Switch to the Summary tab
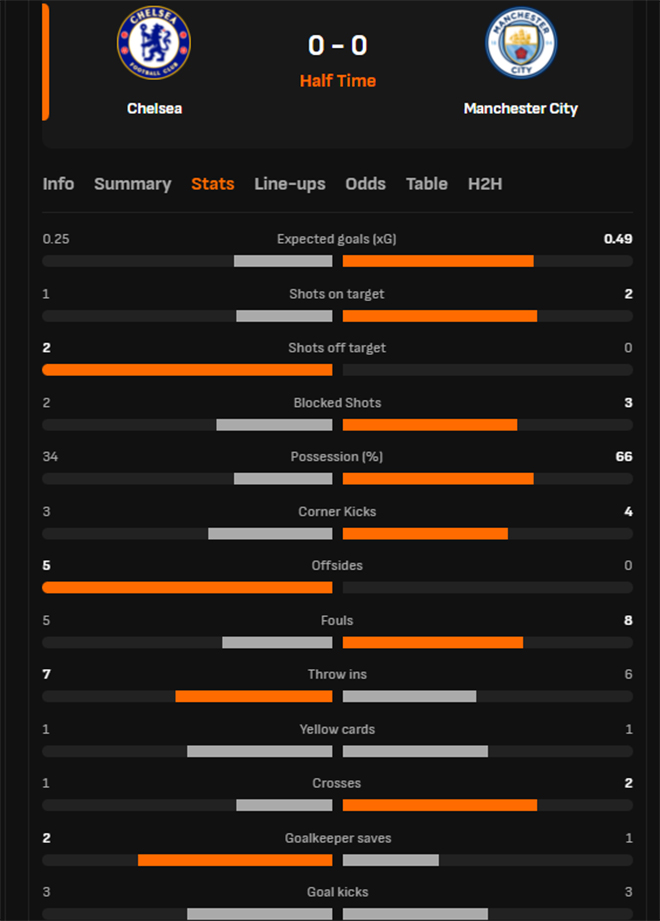This screenshot has width=660, height=921. pyautogui.click(x=132, y=184)
